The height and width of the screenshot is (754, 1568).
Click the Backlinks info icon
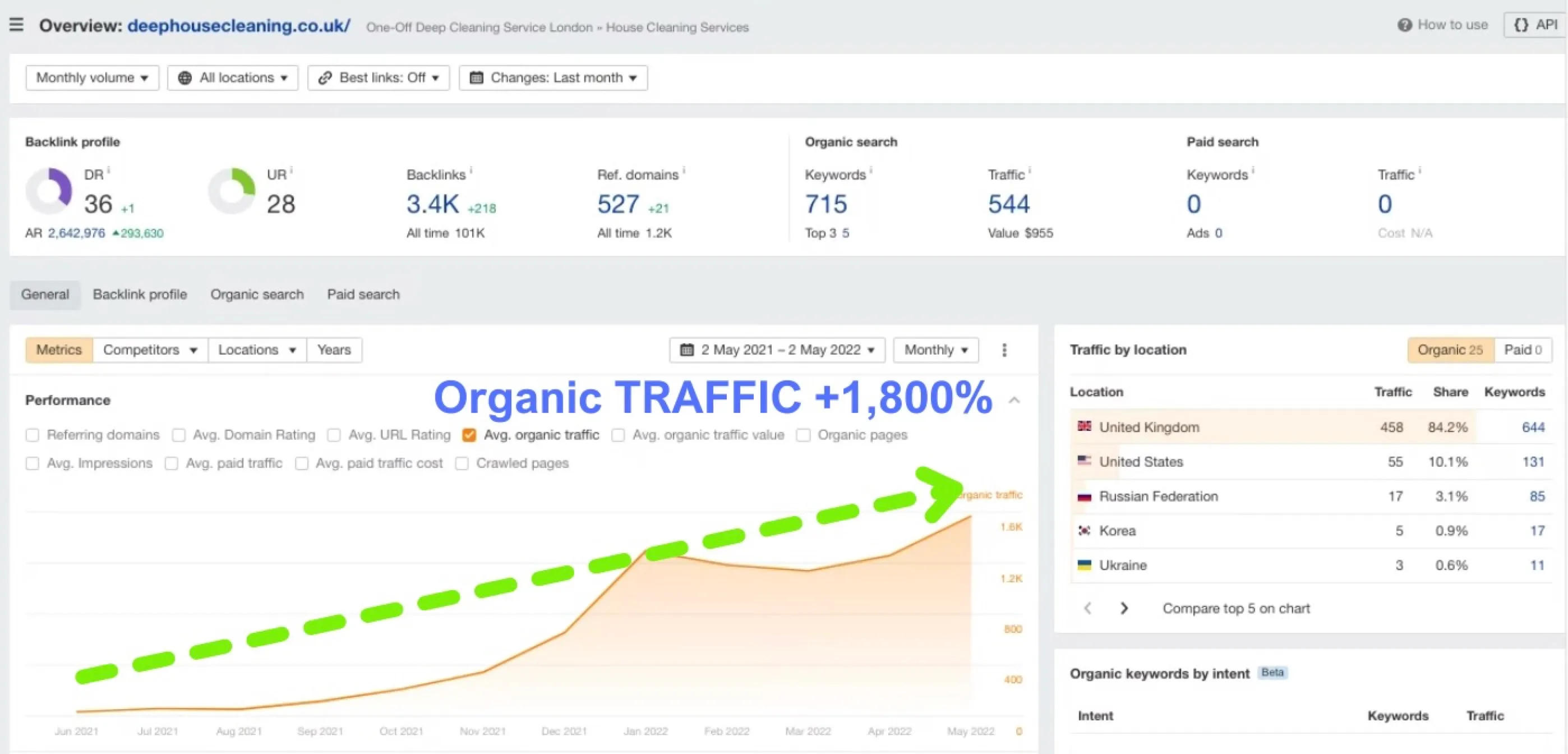pyautogui.click(x=471, y=171)
